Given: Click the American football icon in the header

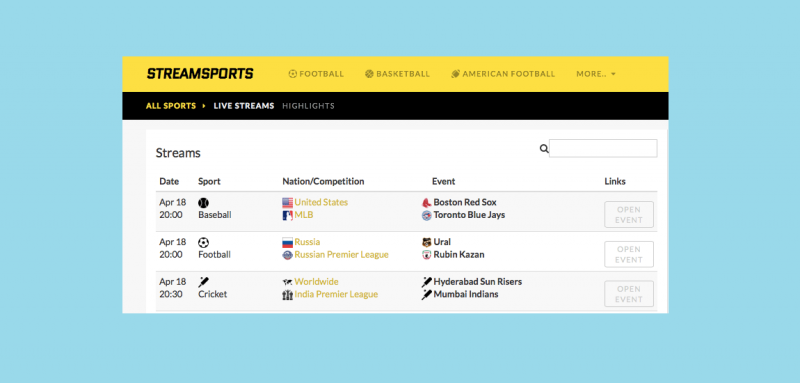Looking at the screenshot, I should point(456,74).
